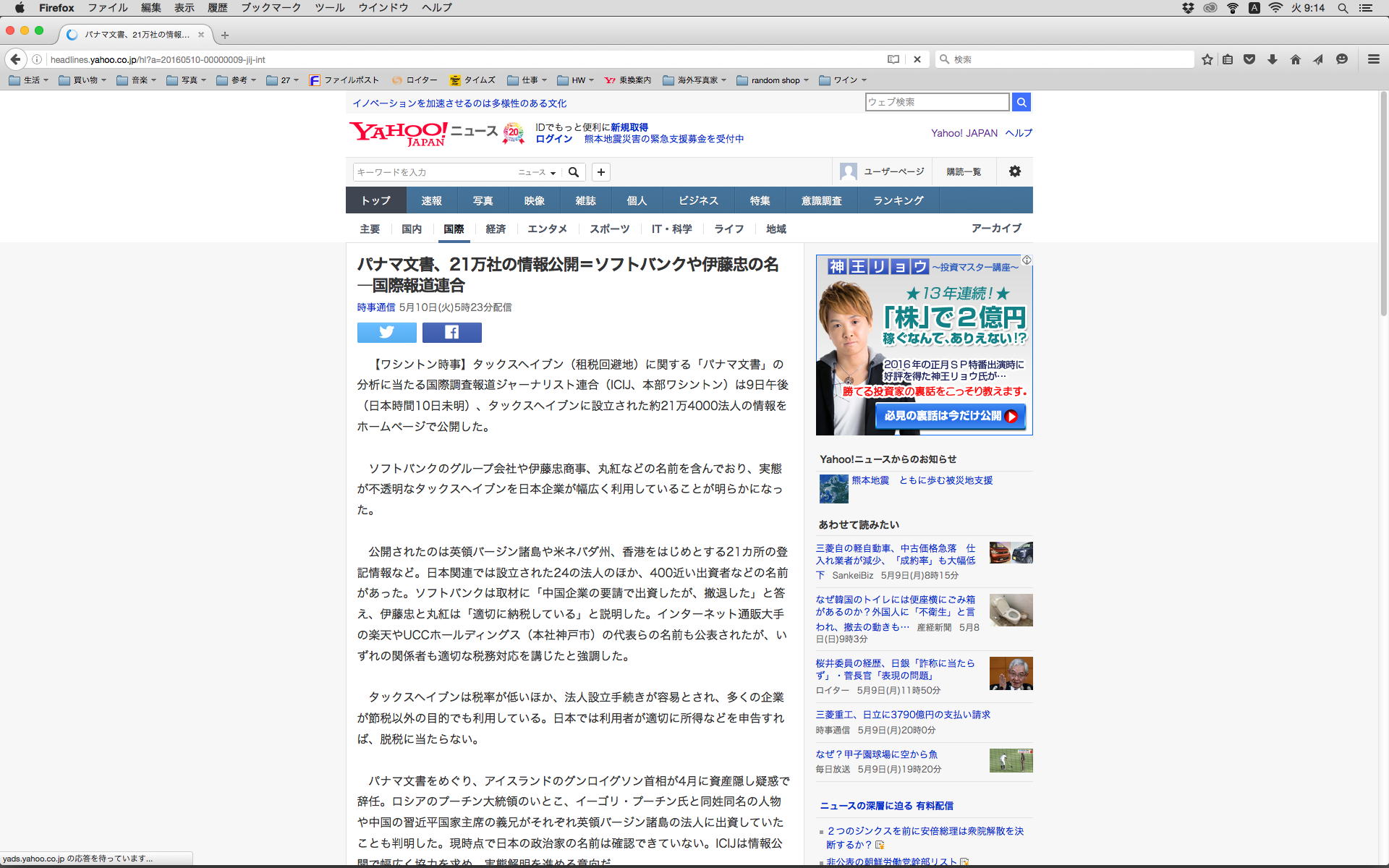Go to Firefox home page icon
This screenshot has width=1389, height=868.
[x=1295, y=59]
